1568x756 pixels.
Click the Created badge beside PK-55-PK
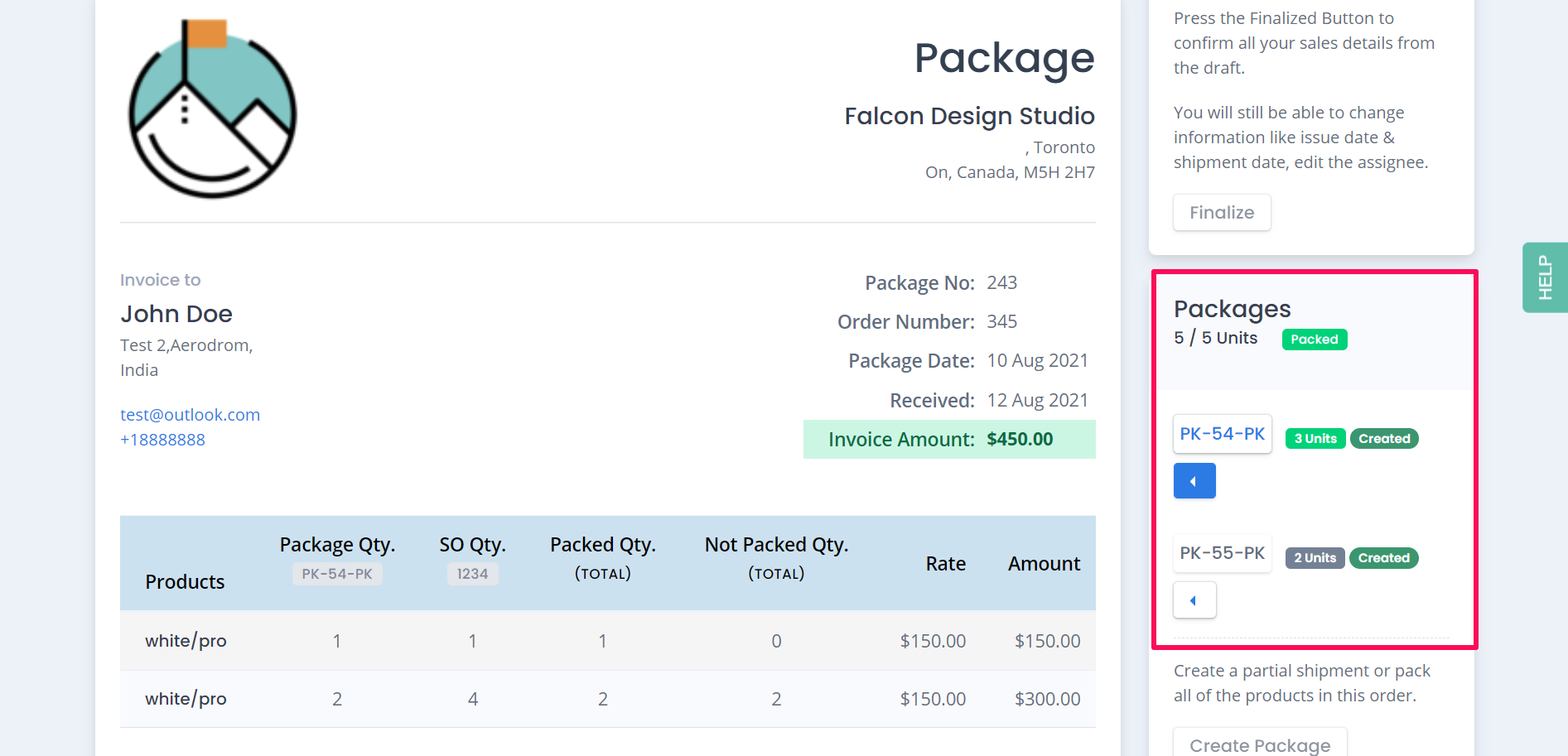point(1383,558)
